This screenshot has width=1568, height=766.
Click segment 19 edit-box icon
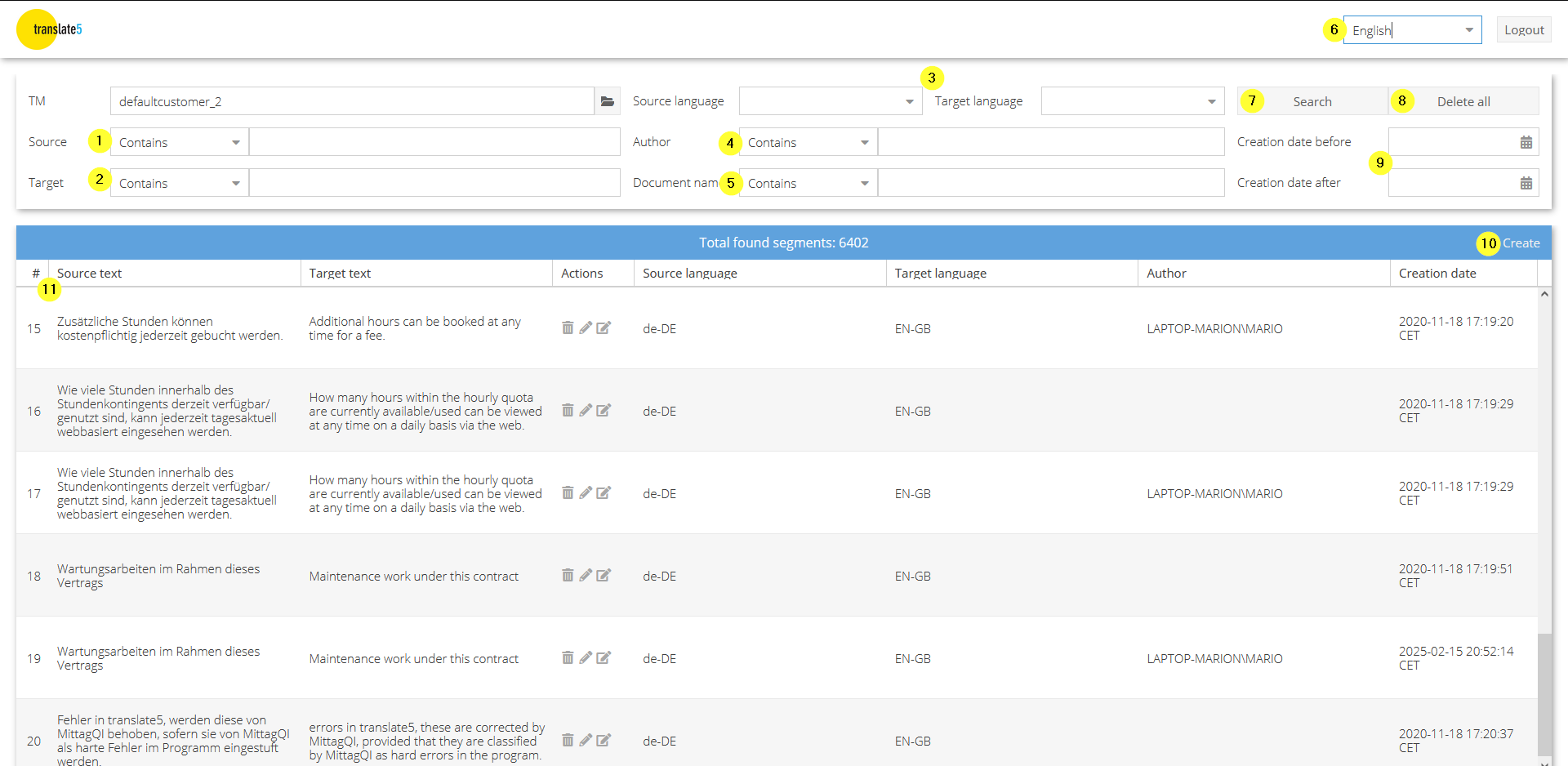tap(604, 657)
